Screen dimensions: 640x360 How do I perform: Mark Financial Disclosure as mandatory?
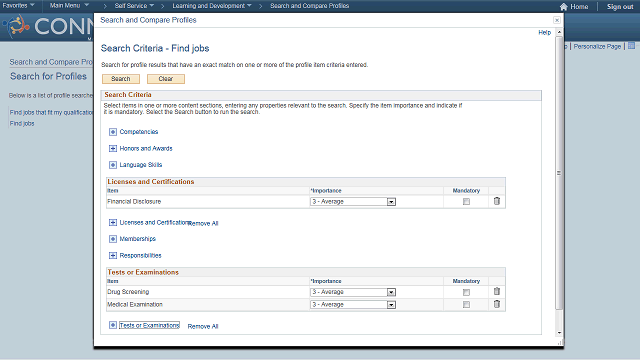click(x=466, y=202)
